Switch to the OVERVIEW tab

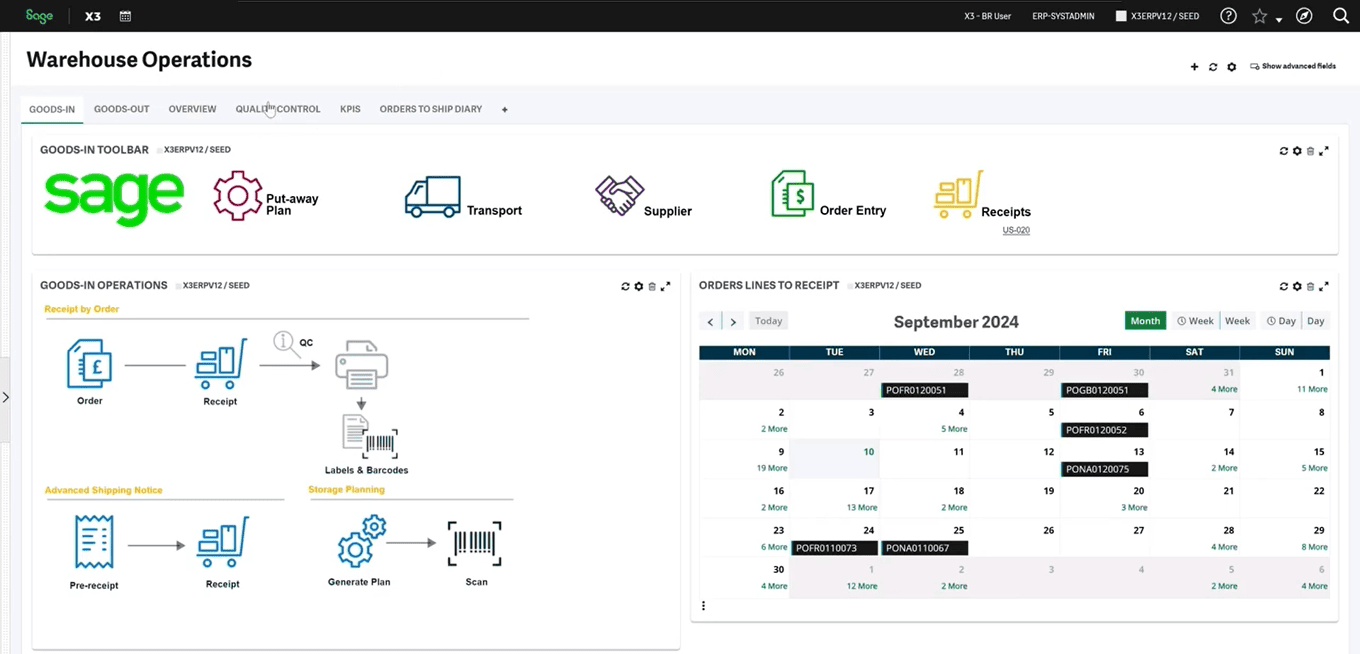point(192,109)
